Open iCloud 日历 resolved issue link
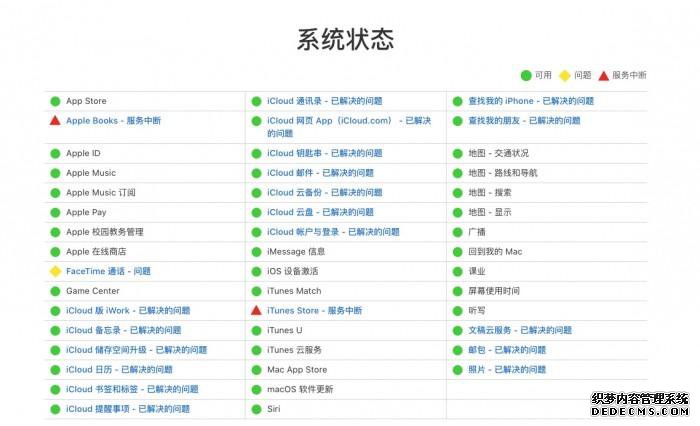 119,369
